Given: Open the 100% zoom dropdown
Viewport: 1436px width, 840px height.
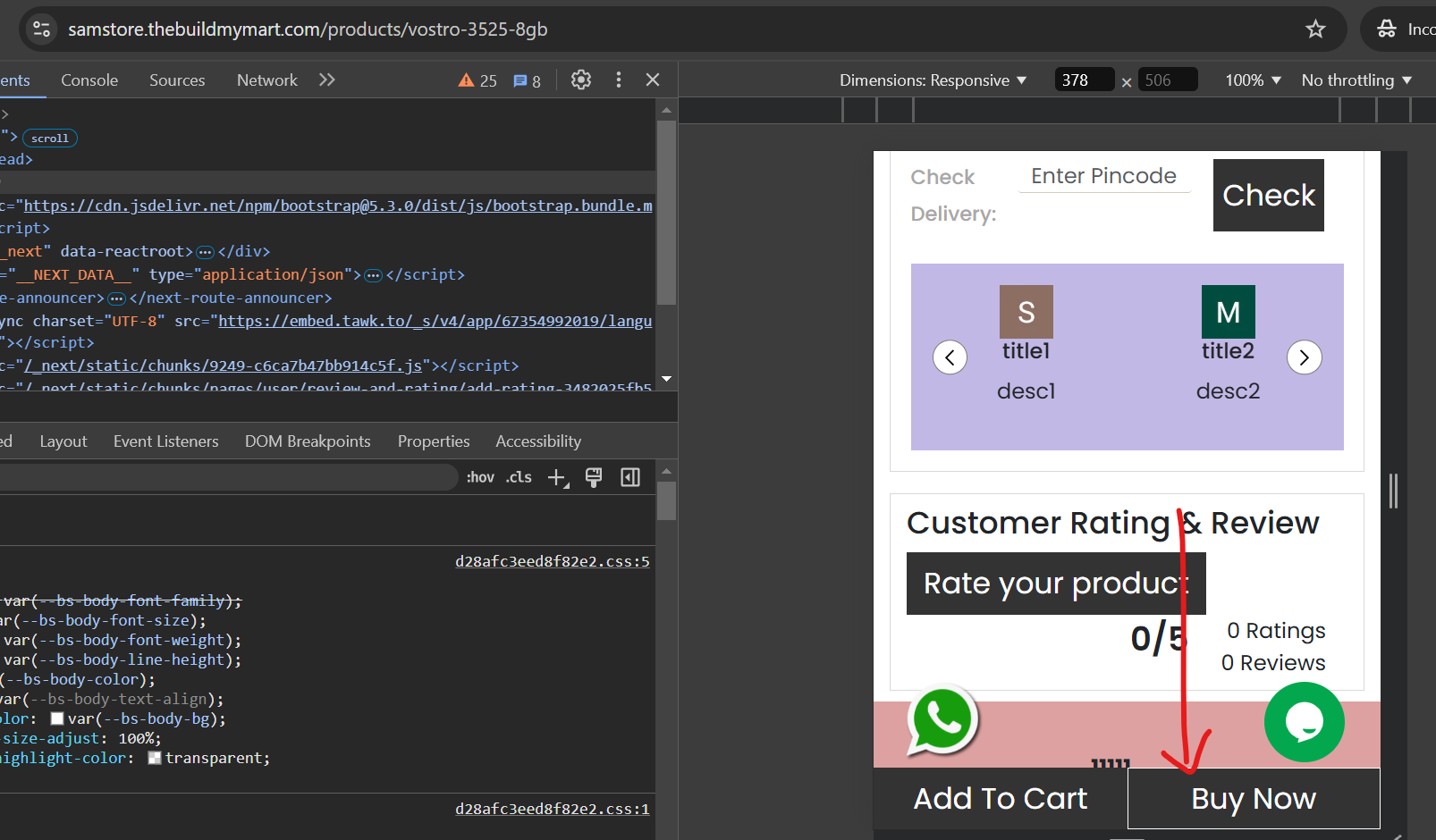Looking at the screenshot, I should coord(1253,80).
